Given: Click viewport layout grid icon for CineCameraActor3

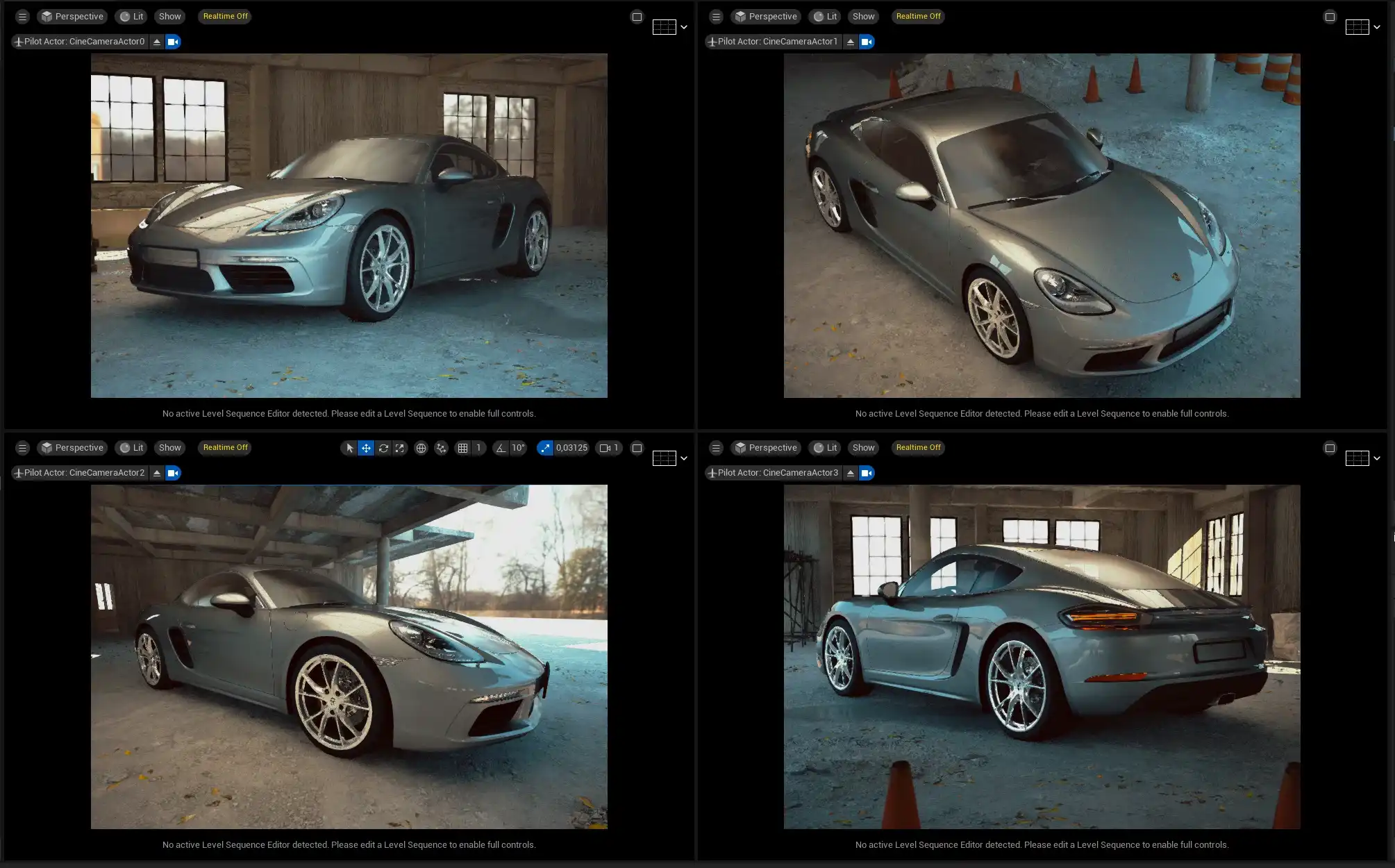Looking at the screenshot, I should coord(1358,458).
